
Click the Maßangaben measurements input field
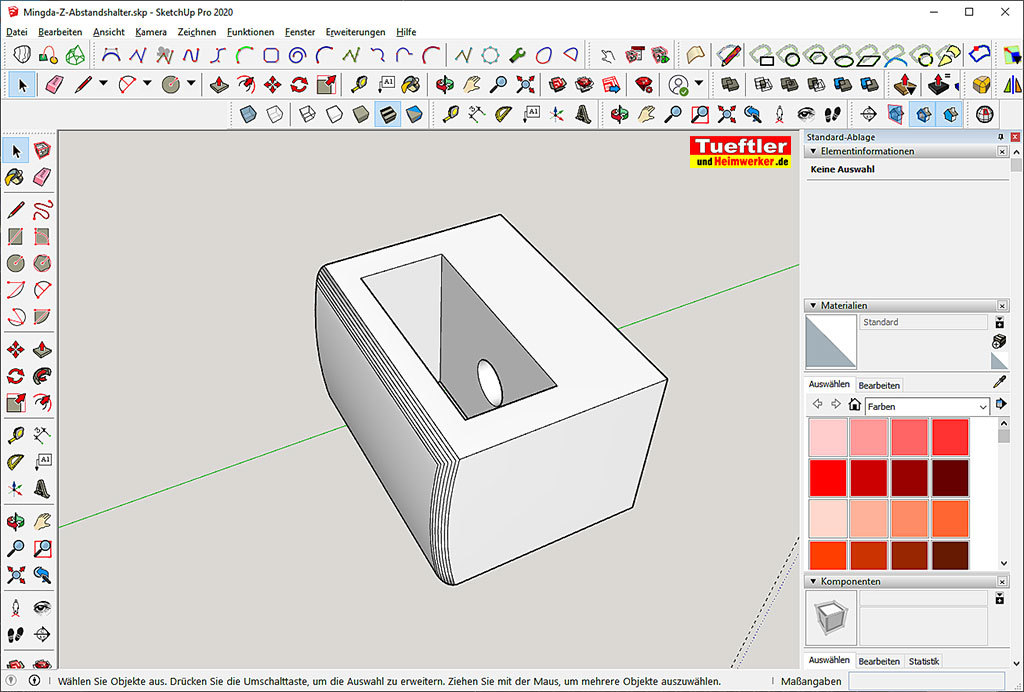(x=926, y=681)
